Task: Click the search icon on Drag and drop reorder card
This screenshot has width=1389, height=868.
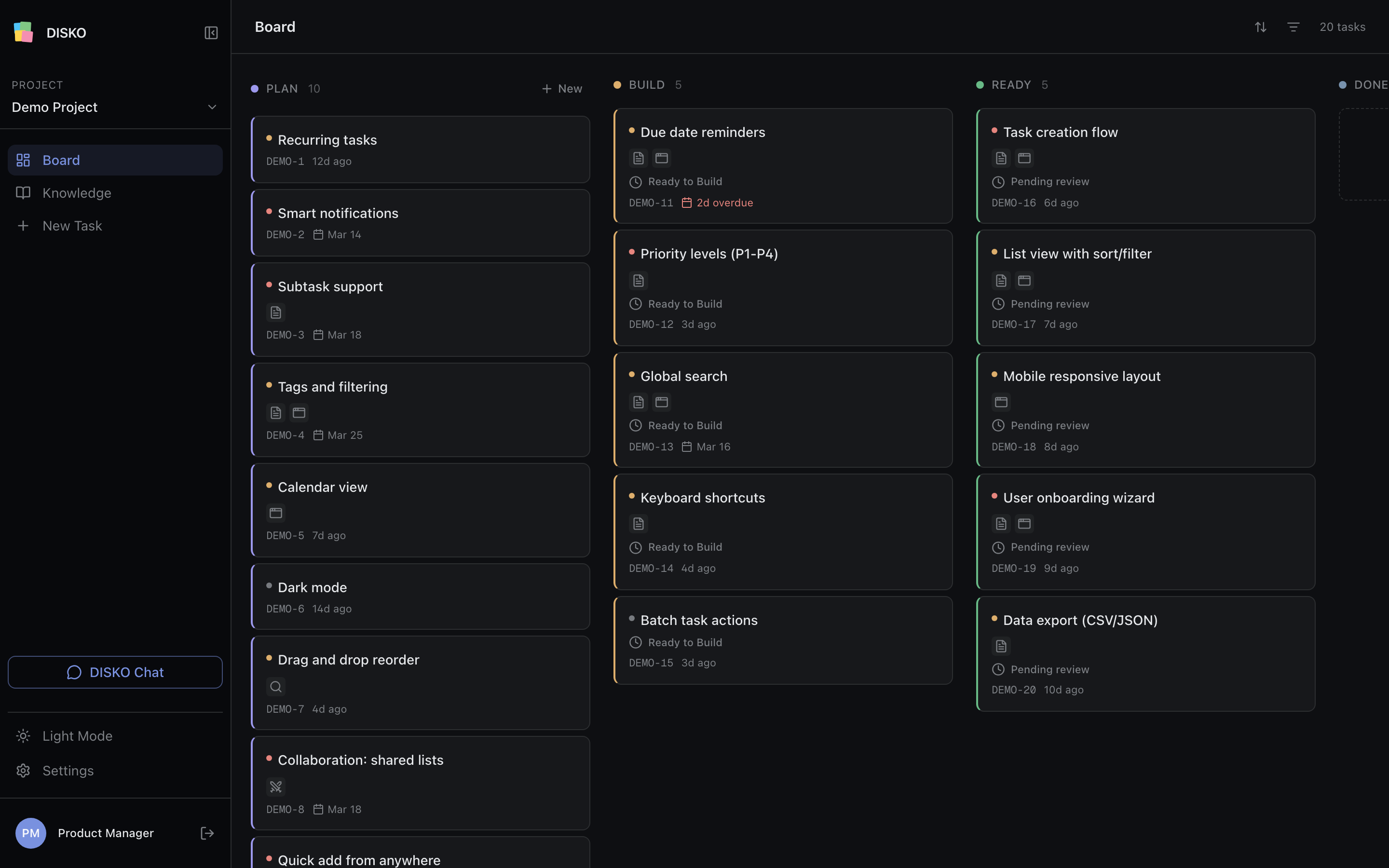Action: [x=276, y=686]
